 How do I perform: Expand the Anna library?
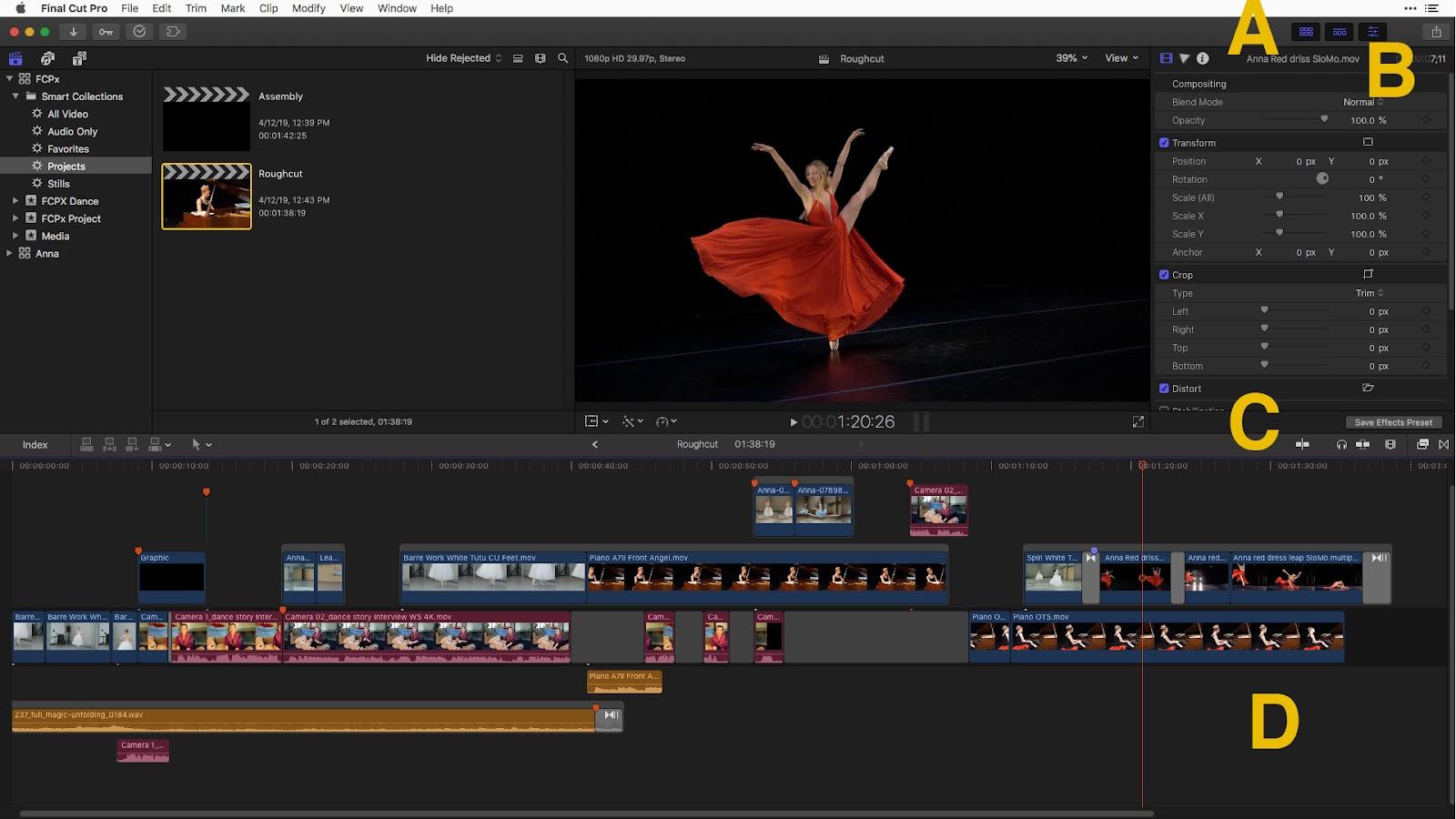[x=9, y=253]
